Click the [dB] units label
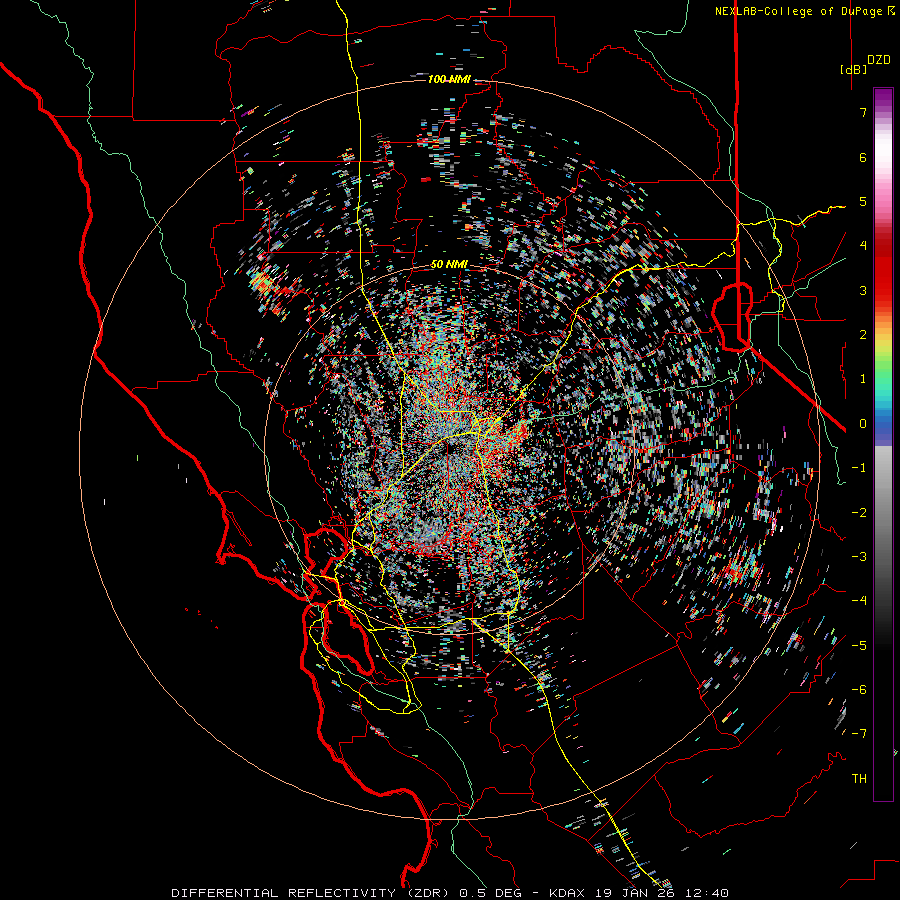This screenshot has width=900, height=900. 854,69
